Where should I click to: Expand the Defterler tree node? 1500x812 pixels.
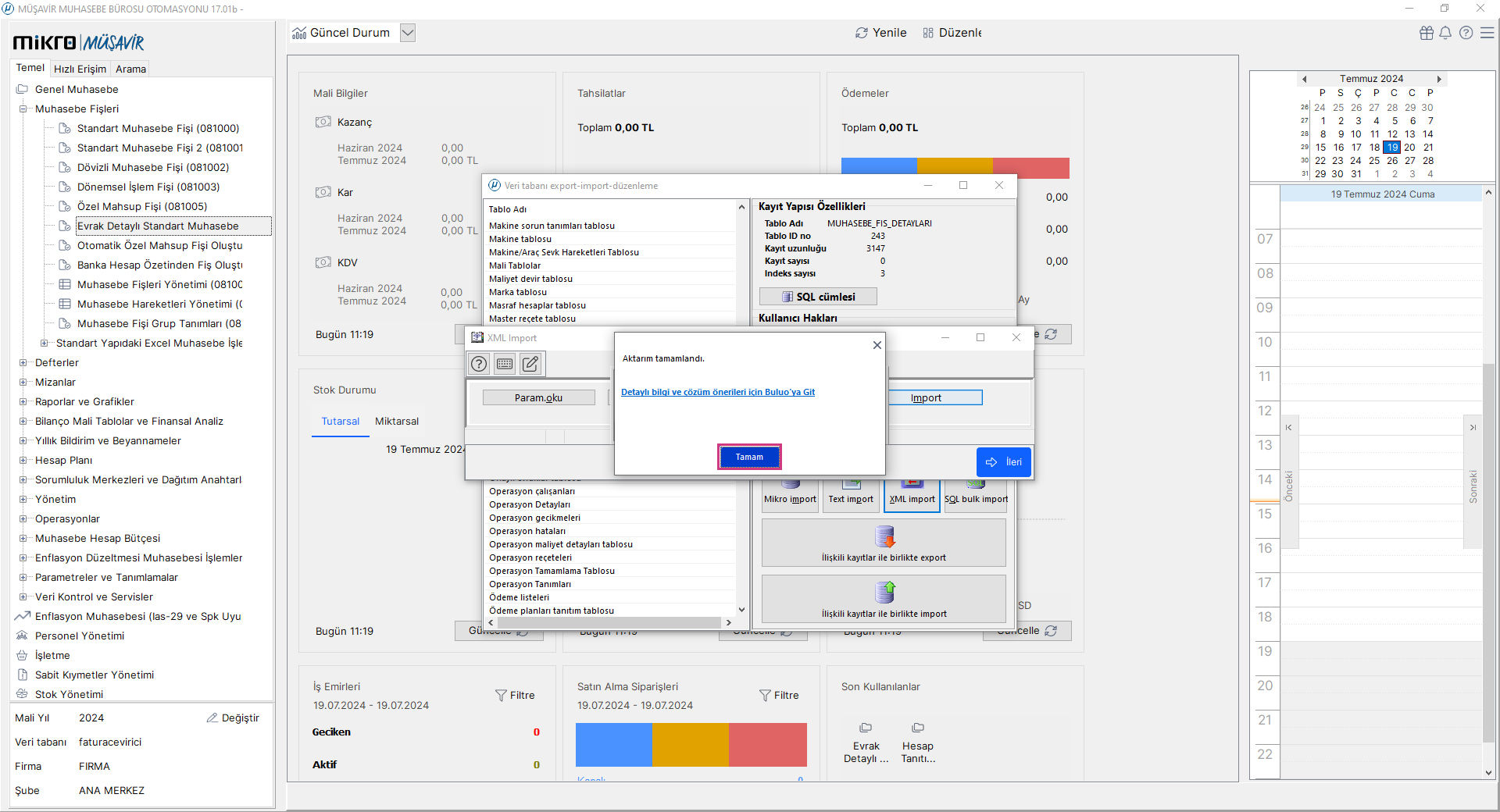tap(23, 363)
